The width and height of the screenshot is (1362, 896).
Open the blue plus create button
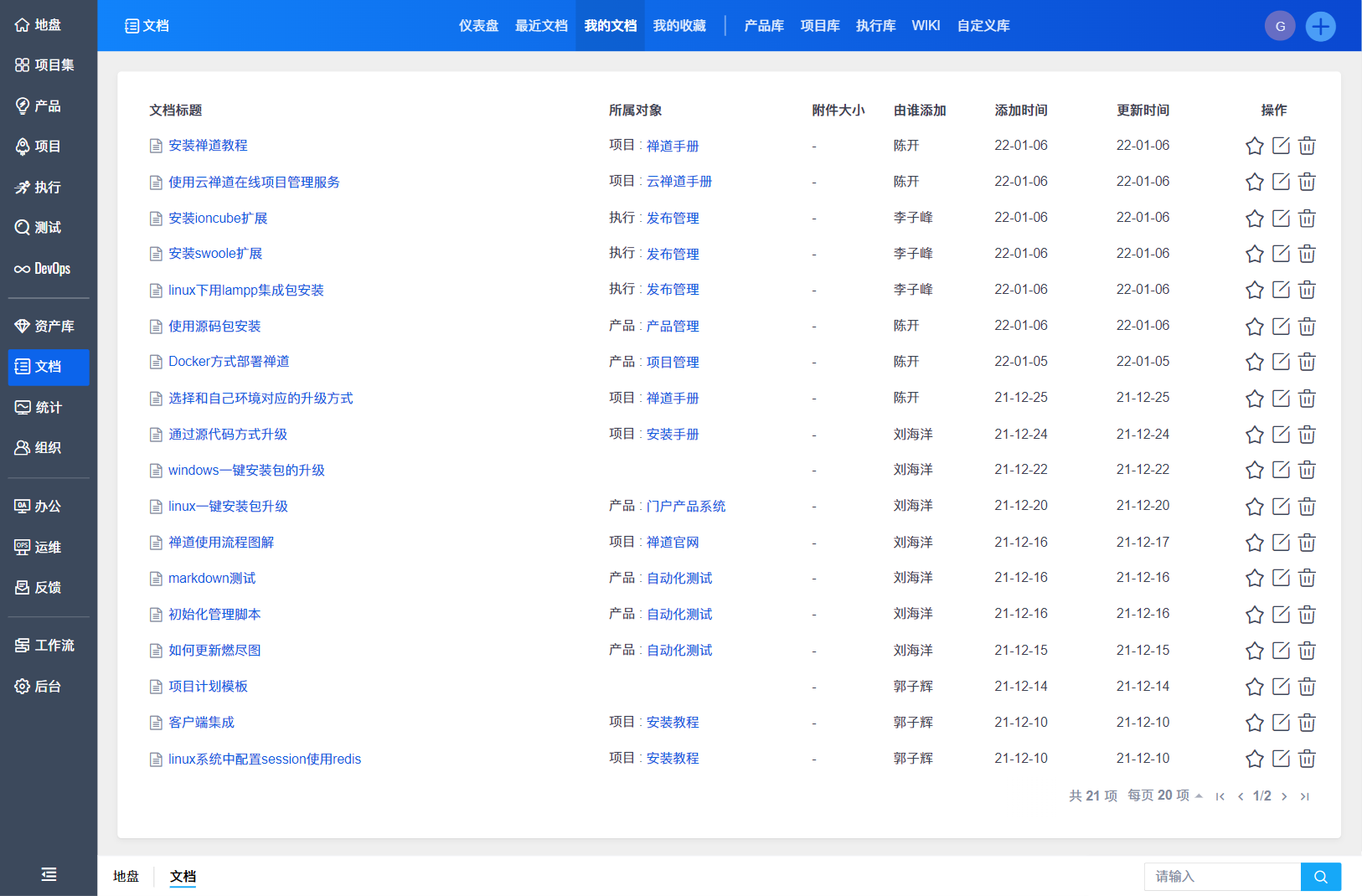point(1320,26)
